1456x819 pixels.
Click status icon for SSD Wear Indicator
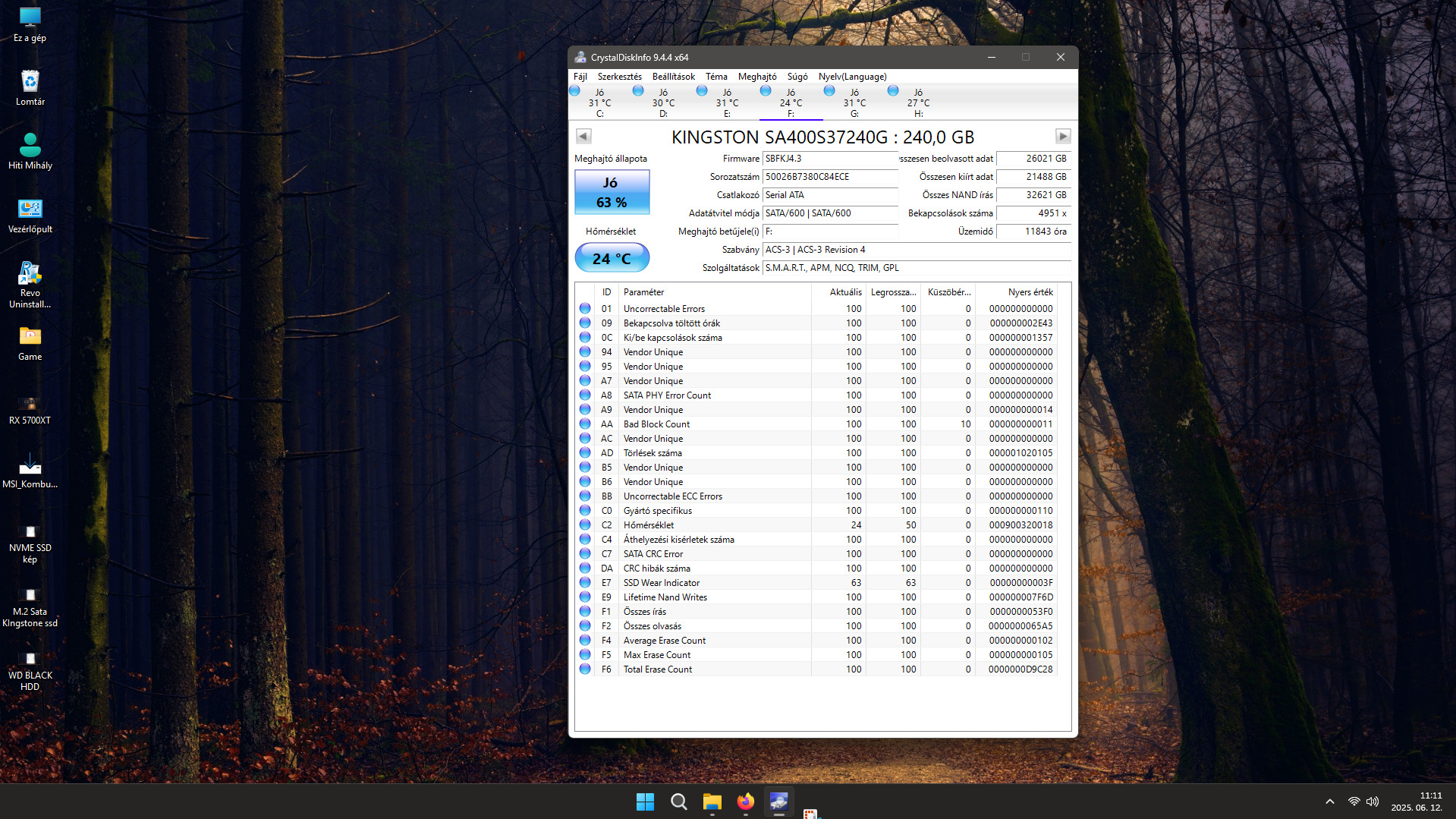(585, 583)
